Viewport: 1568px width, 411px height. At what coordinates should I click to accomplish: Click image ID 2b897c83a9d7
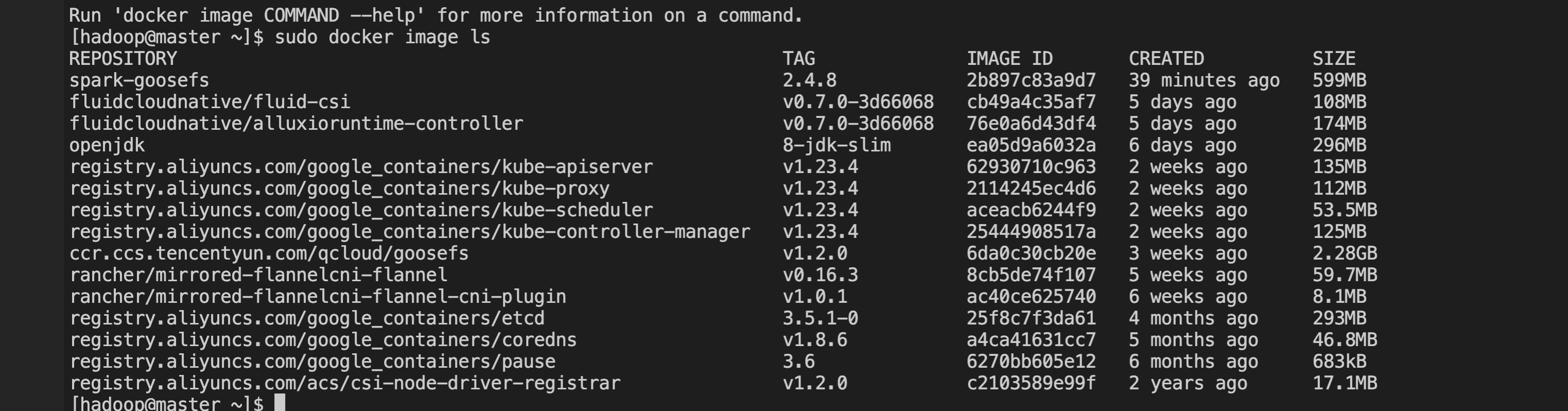(1031, 80)
